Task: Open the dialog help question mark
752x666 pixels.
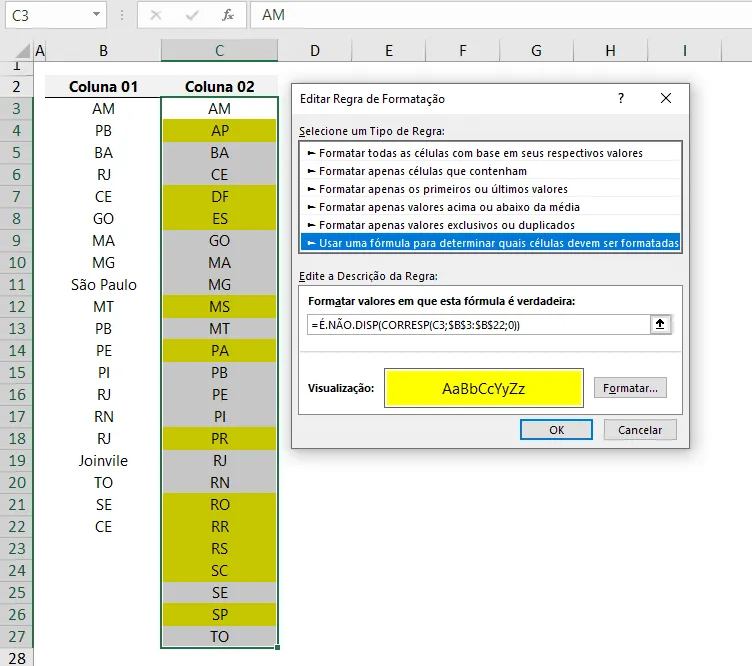Action: 621,98
